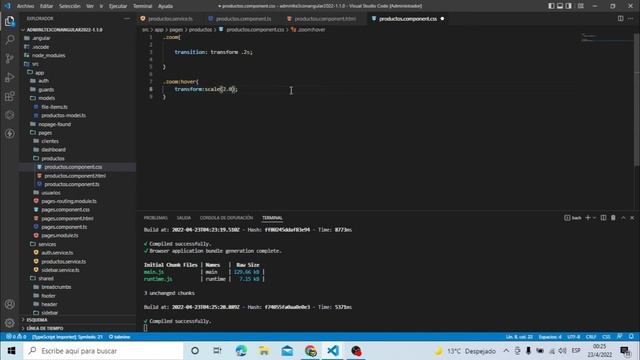Click the editor minimap

pyautogui.click(x=607, y=38)
